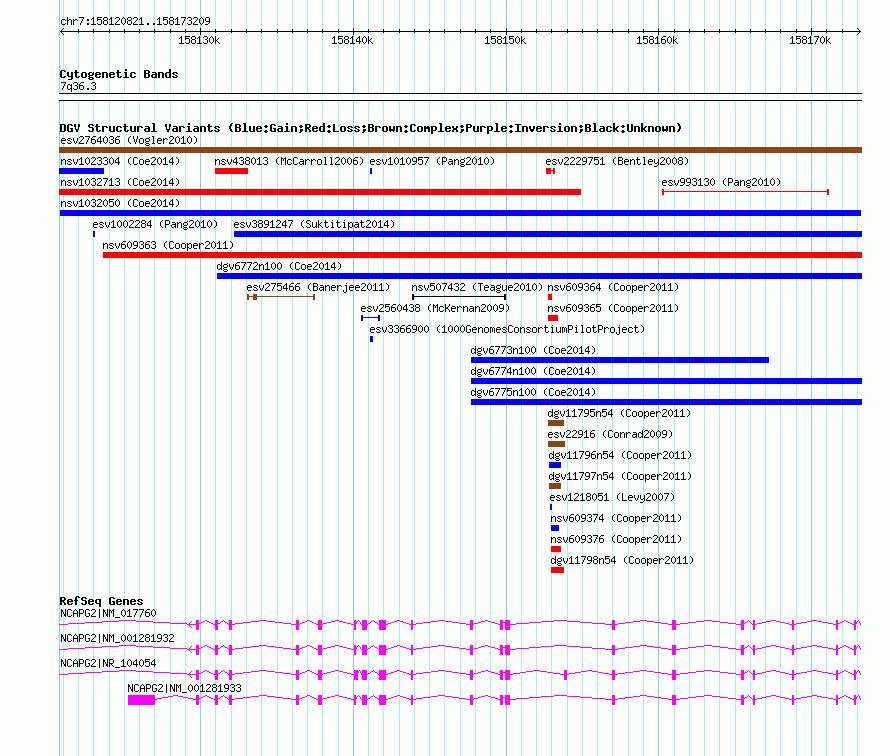Open the esv22916 (Conrad2009) label
Image resolution: width=890 pixels, height=756 pixels.
coord(610,434)
